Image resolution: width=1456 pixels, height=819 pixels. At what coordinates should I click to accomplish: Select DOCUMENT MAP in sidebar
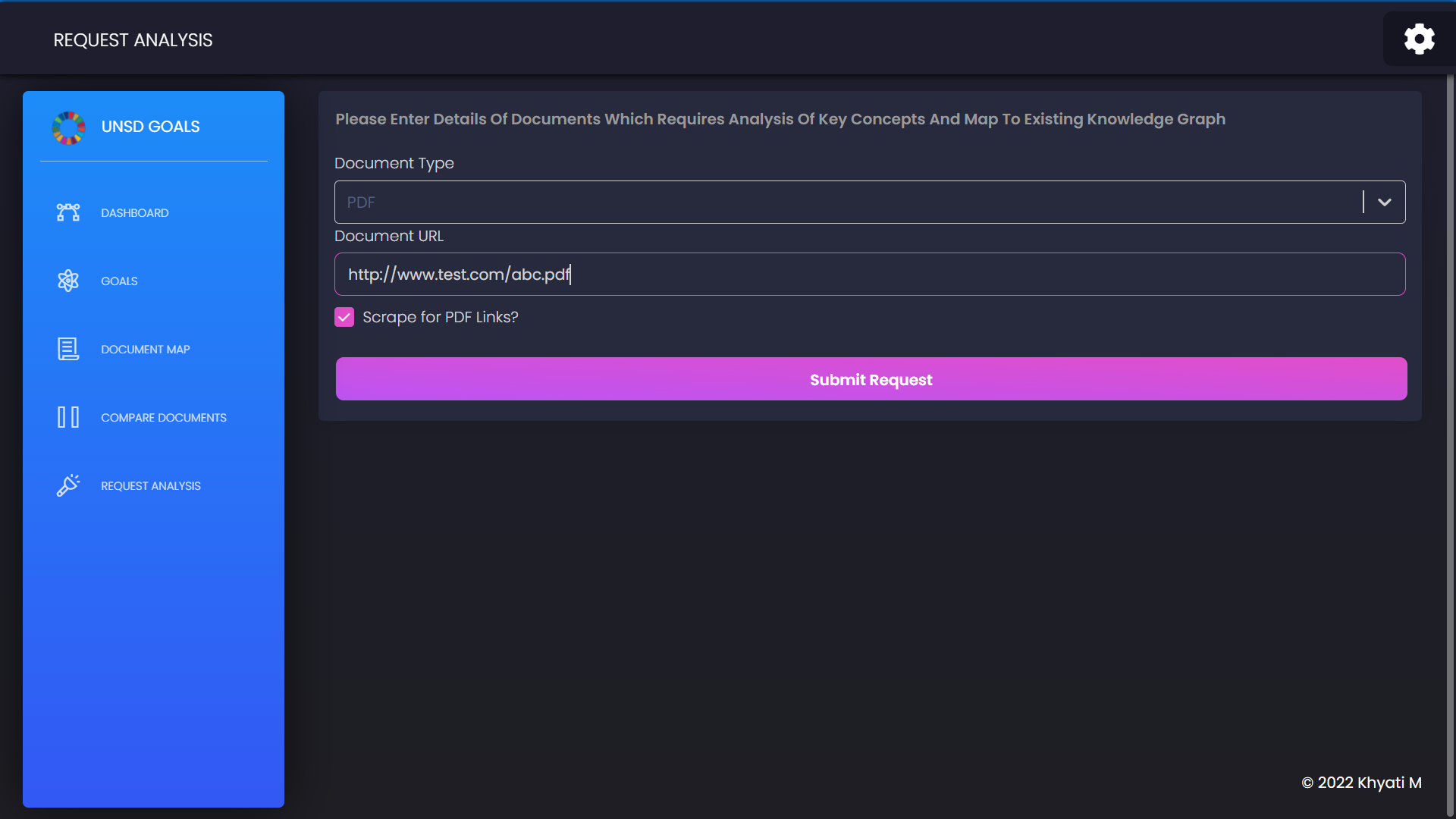pos(146,350)
